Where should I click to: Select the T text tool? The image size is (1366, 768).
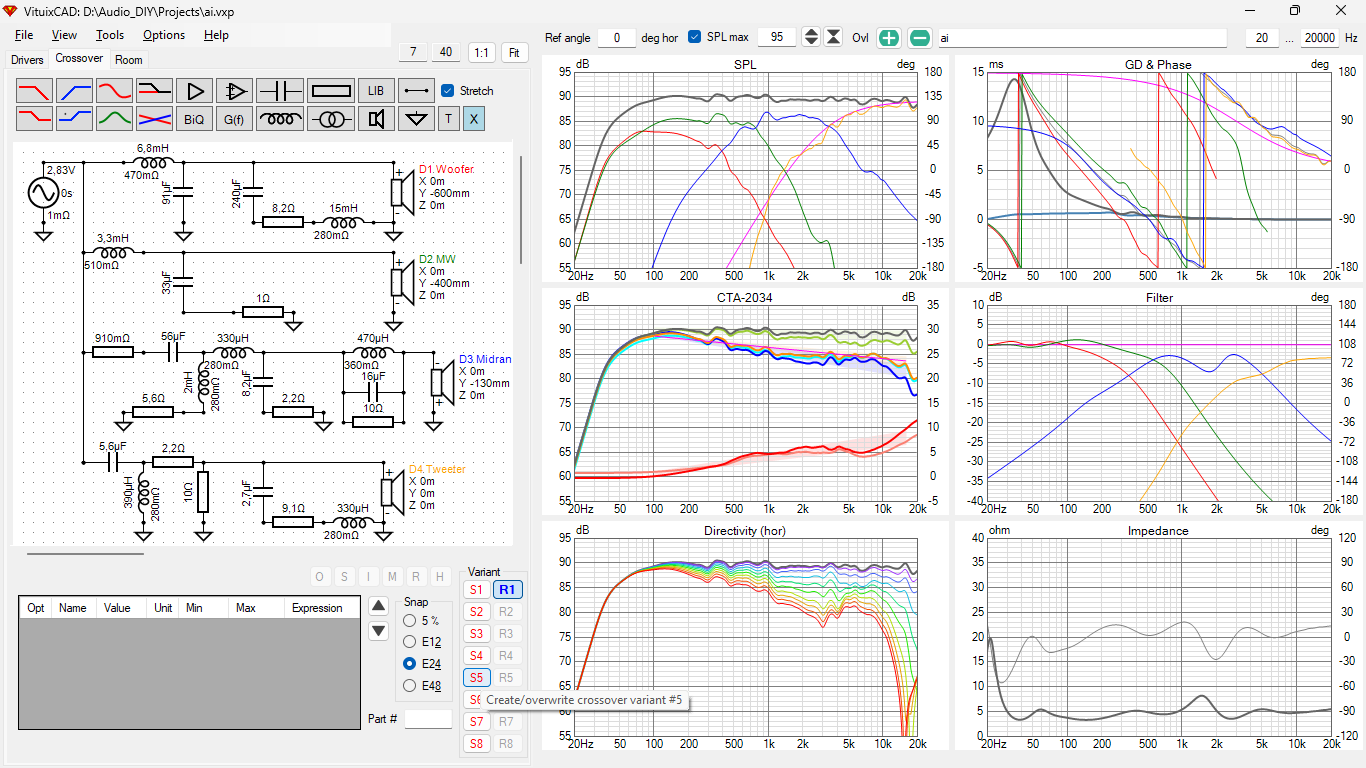[x=449, y=119]
